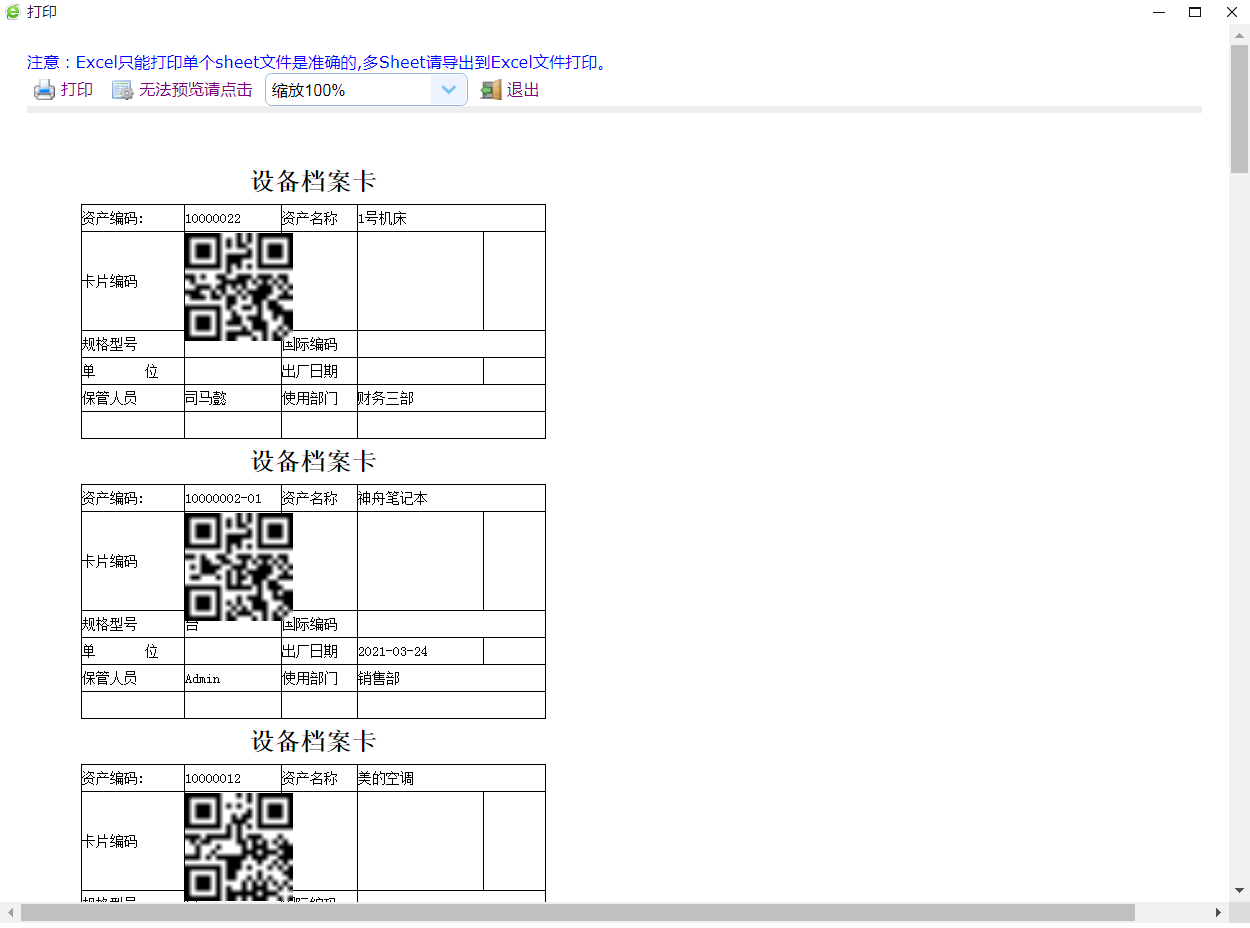Click the printer icon in the toolbar
The height and width of the screenshot is (928, 1250).
[x=44, y=90]
